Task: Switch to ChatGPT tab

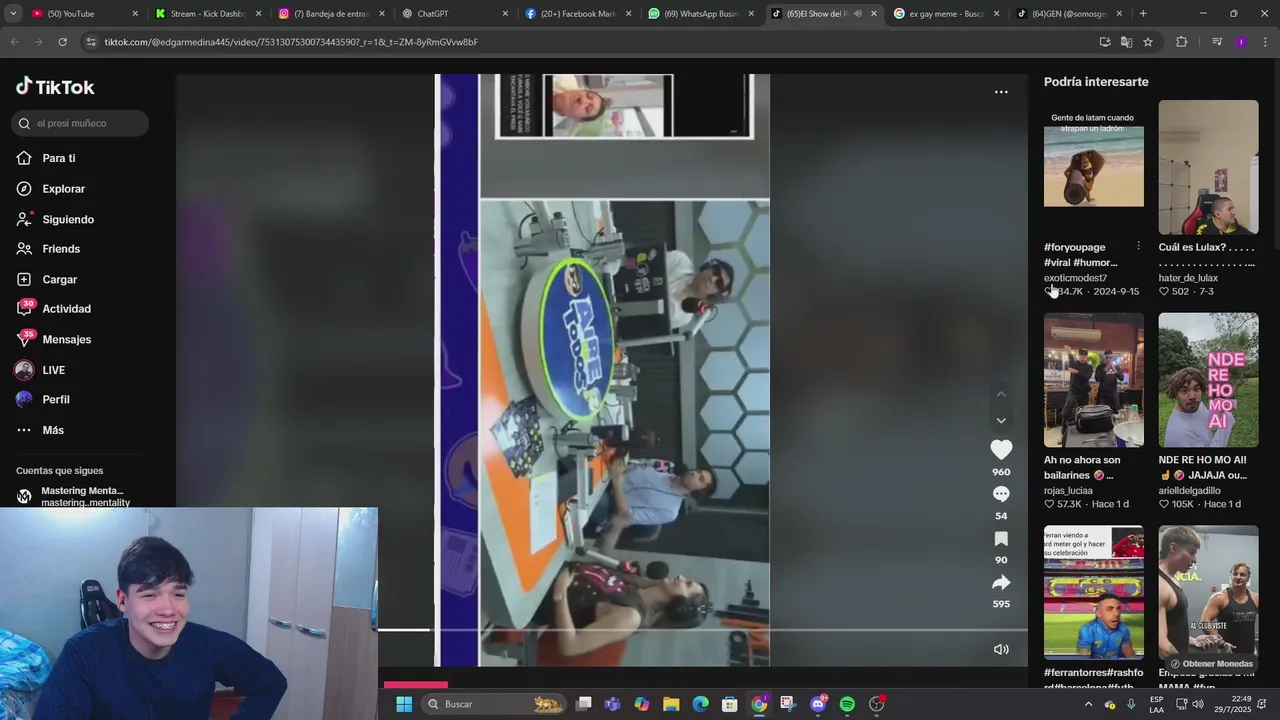Action: pyautogui.click(x=455, y=14)
